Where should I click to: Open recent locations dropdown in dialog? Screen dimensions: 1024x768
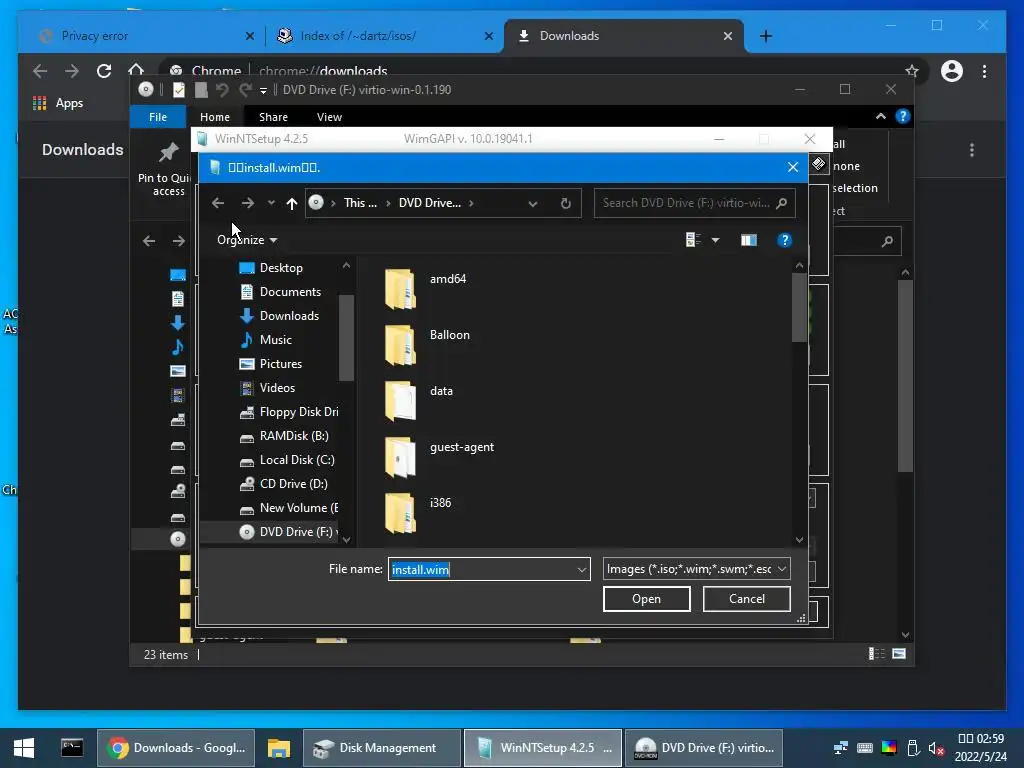[x=271, y=203]
